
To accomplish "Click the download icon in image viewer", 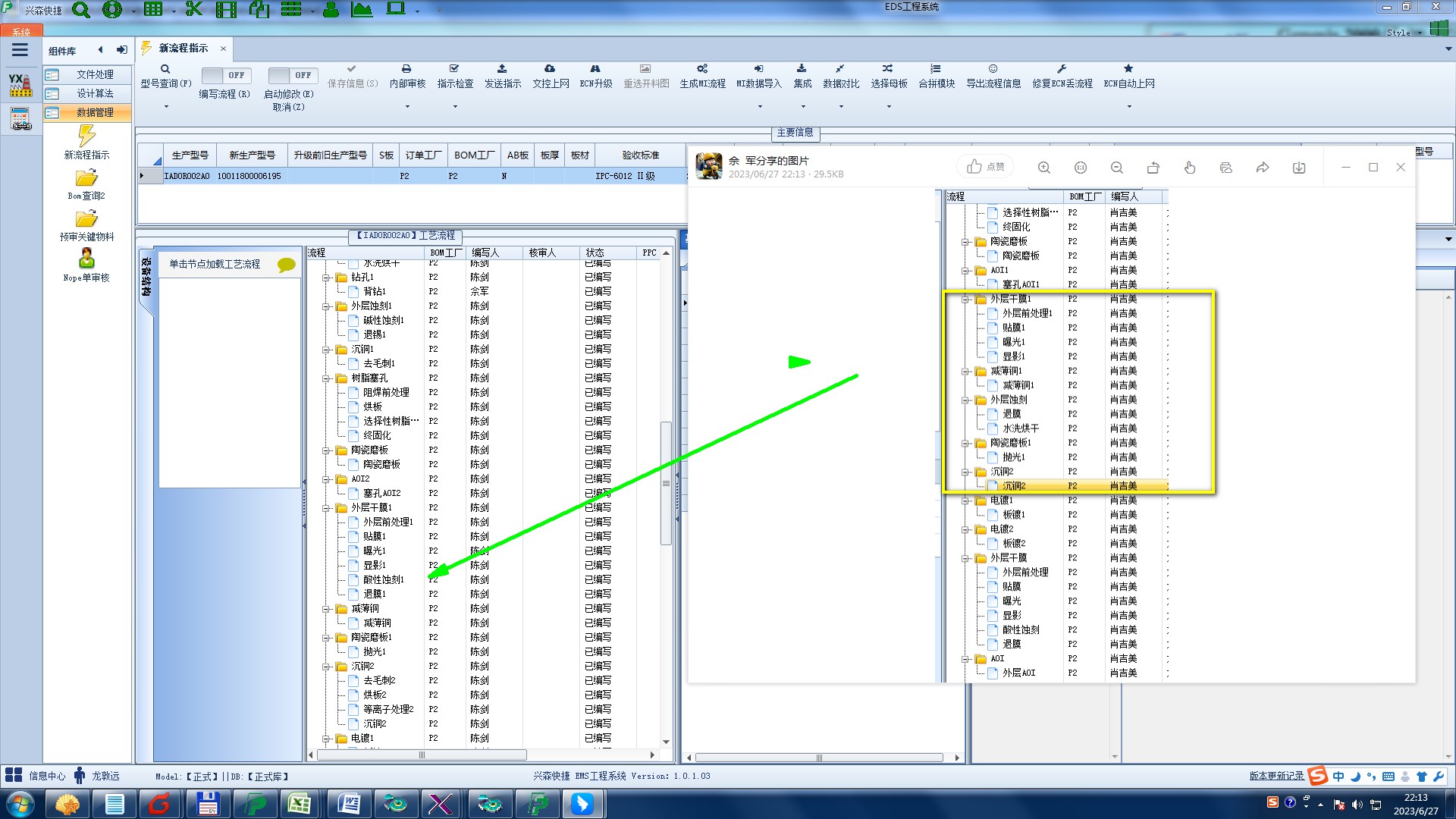I will (1299, 168).
